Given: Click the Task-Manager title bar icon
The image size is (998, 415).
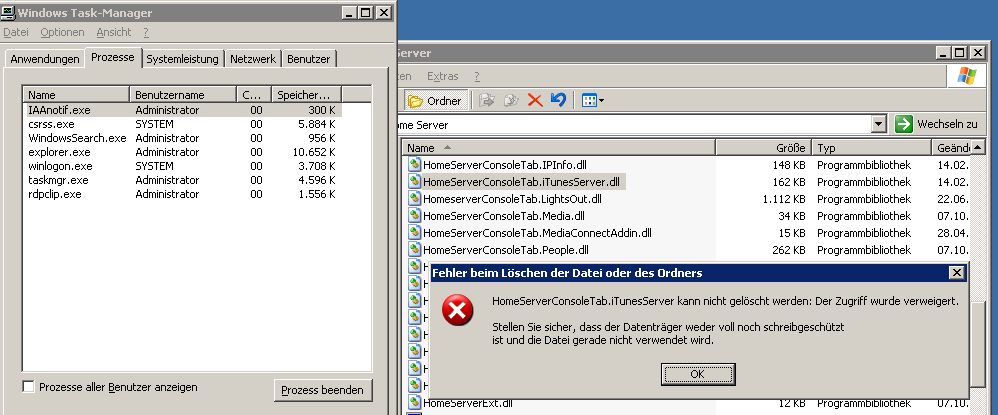Looking at the screenshot, I should click(x=8, y=12).
